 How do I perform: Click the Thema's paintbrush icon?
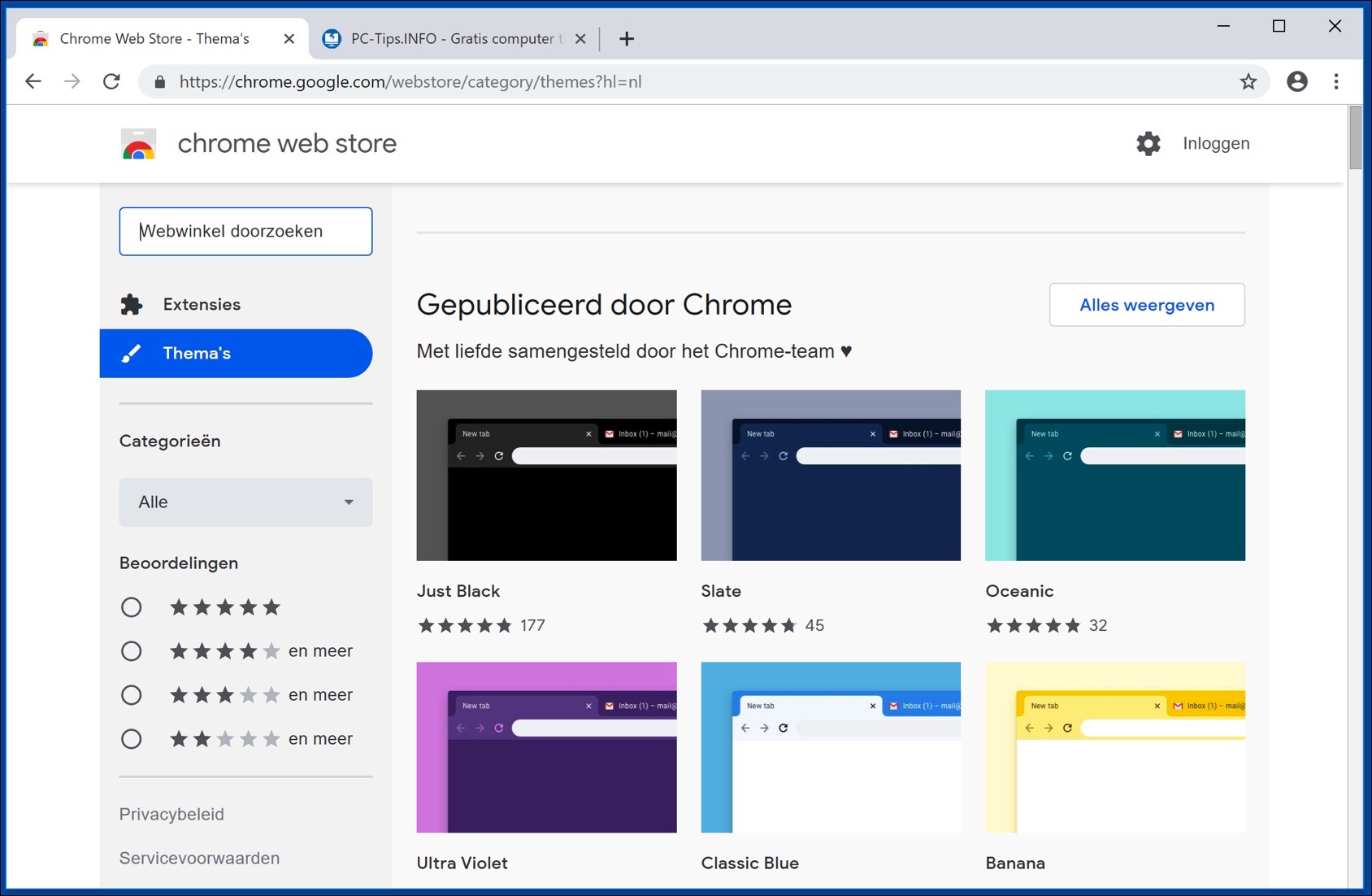131,353
